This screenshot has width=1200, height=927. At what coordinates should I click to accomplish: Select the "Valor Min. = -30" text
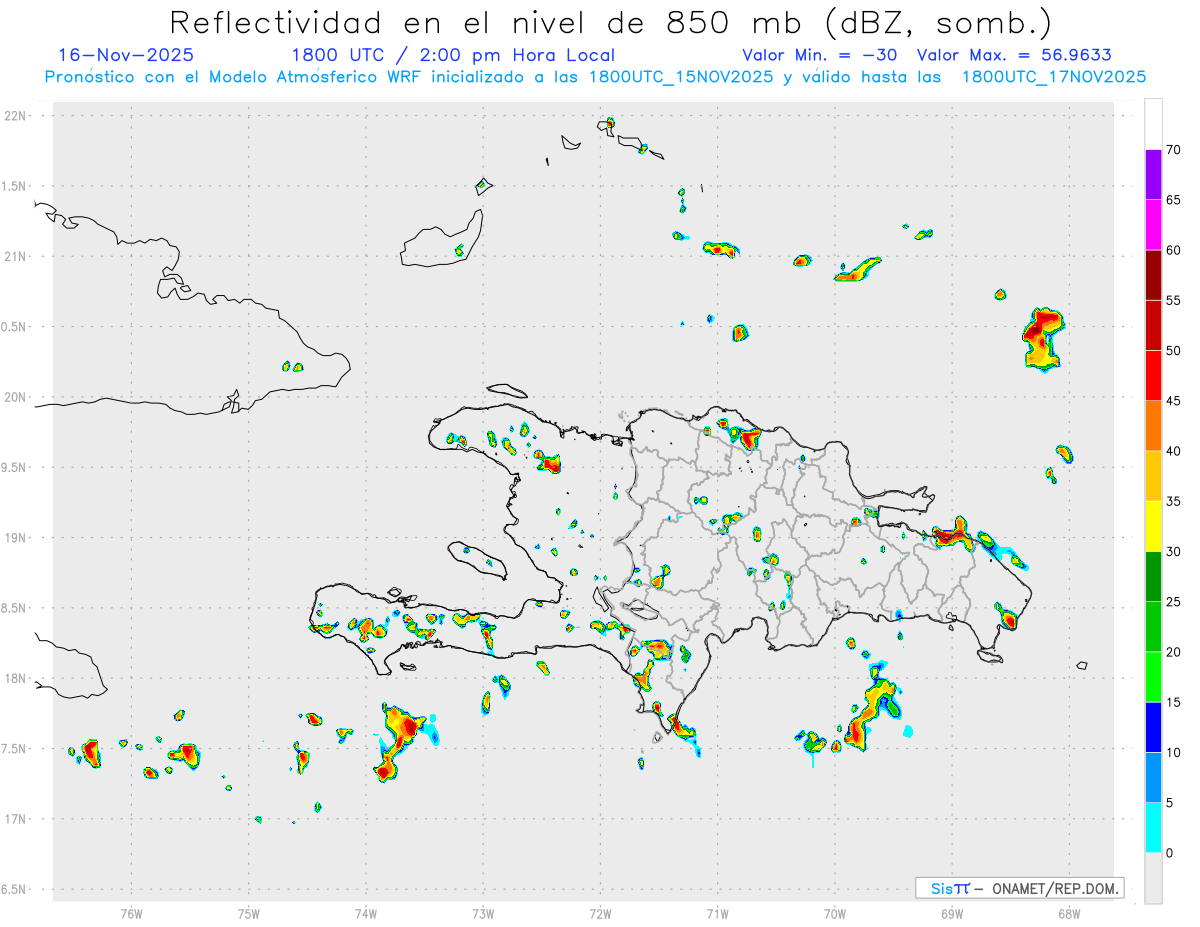[x=822, y=55]
